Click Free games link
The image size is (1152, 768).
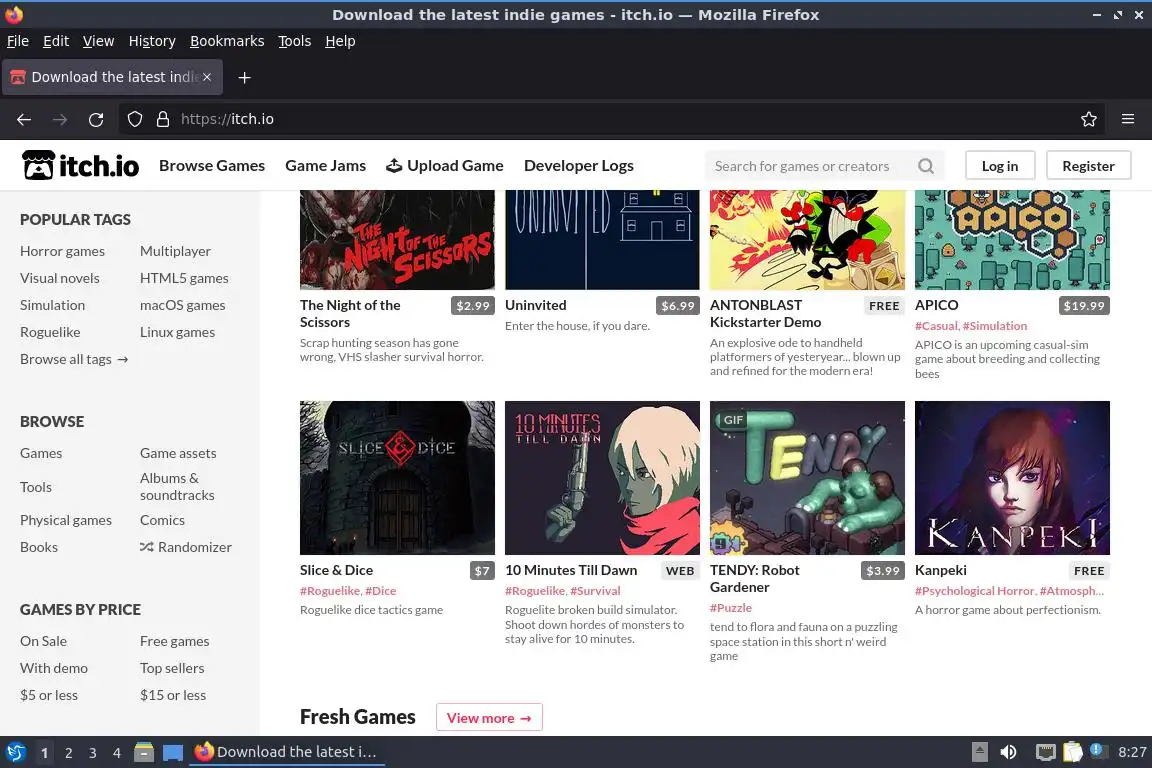click(x=175, y=642)
